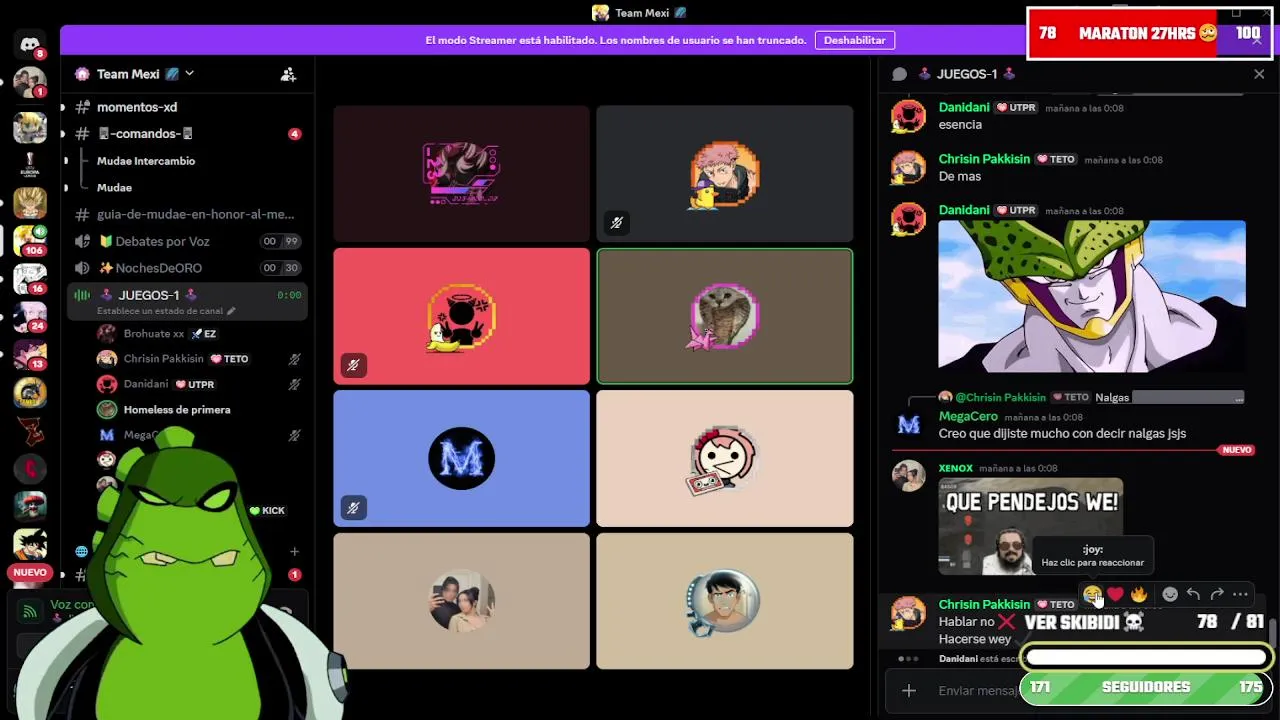React with the joy emoji

pos(1092,594)
